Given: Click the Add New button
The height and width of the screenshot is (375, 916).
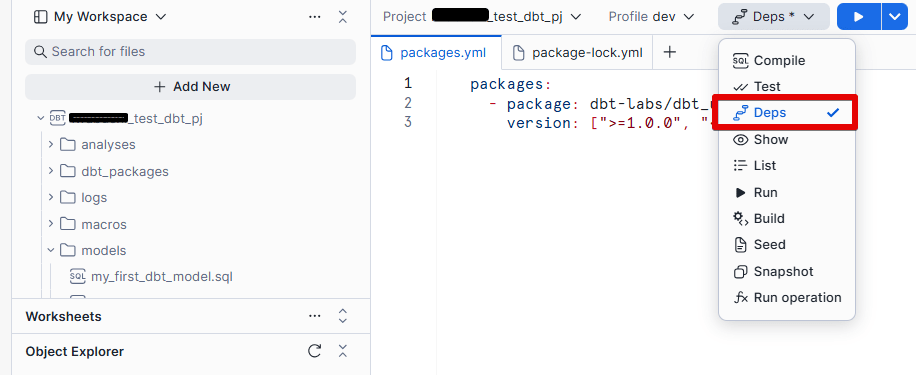Looking at the screenshot, I should pos(190,87).
